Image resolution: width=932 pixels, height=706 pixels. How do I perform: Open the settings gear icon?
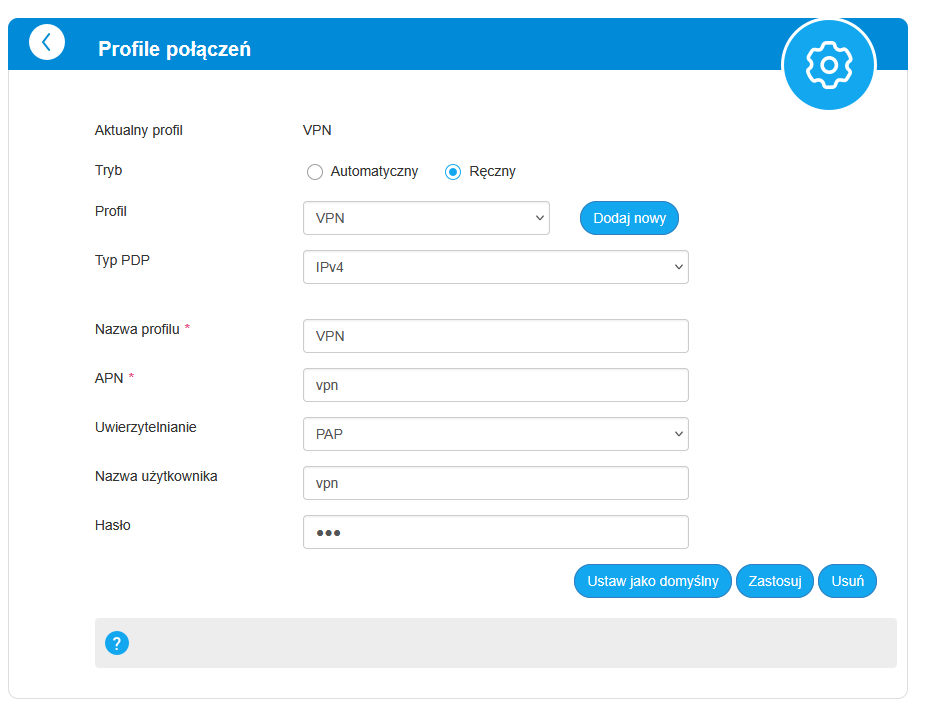pos(828,65)
